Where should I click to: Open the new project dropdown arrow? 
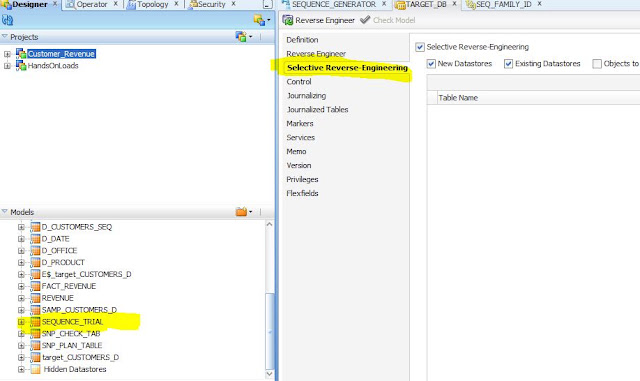(250, 37)
